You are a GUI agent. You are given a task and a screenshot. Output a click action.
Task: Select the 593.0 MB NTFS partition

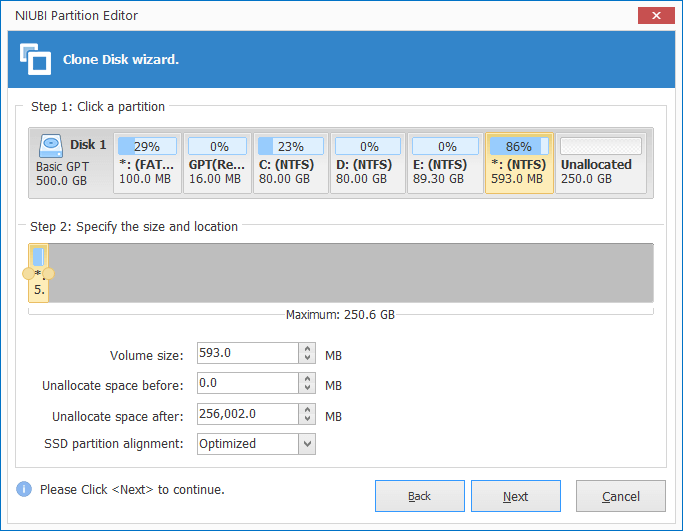(519, 162)
